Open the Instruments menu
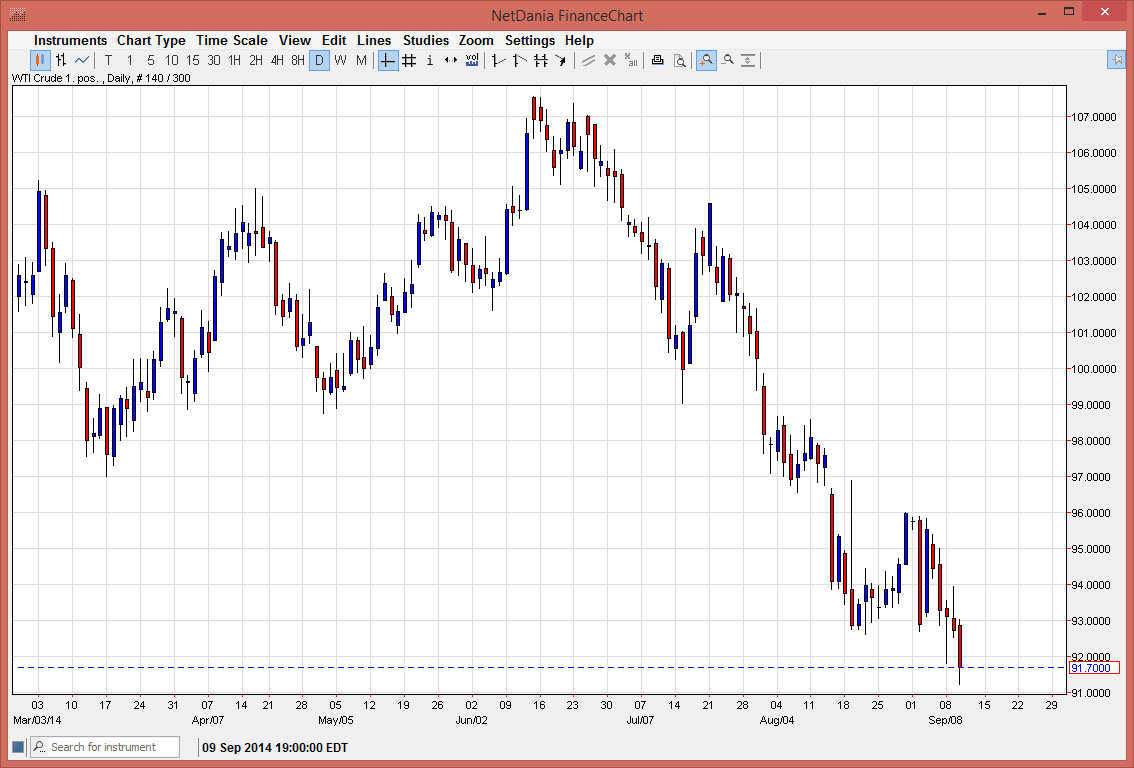 pos(70,40)
